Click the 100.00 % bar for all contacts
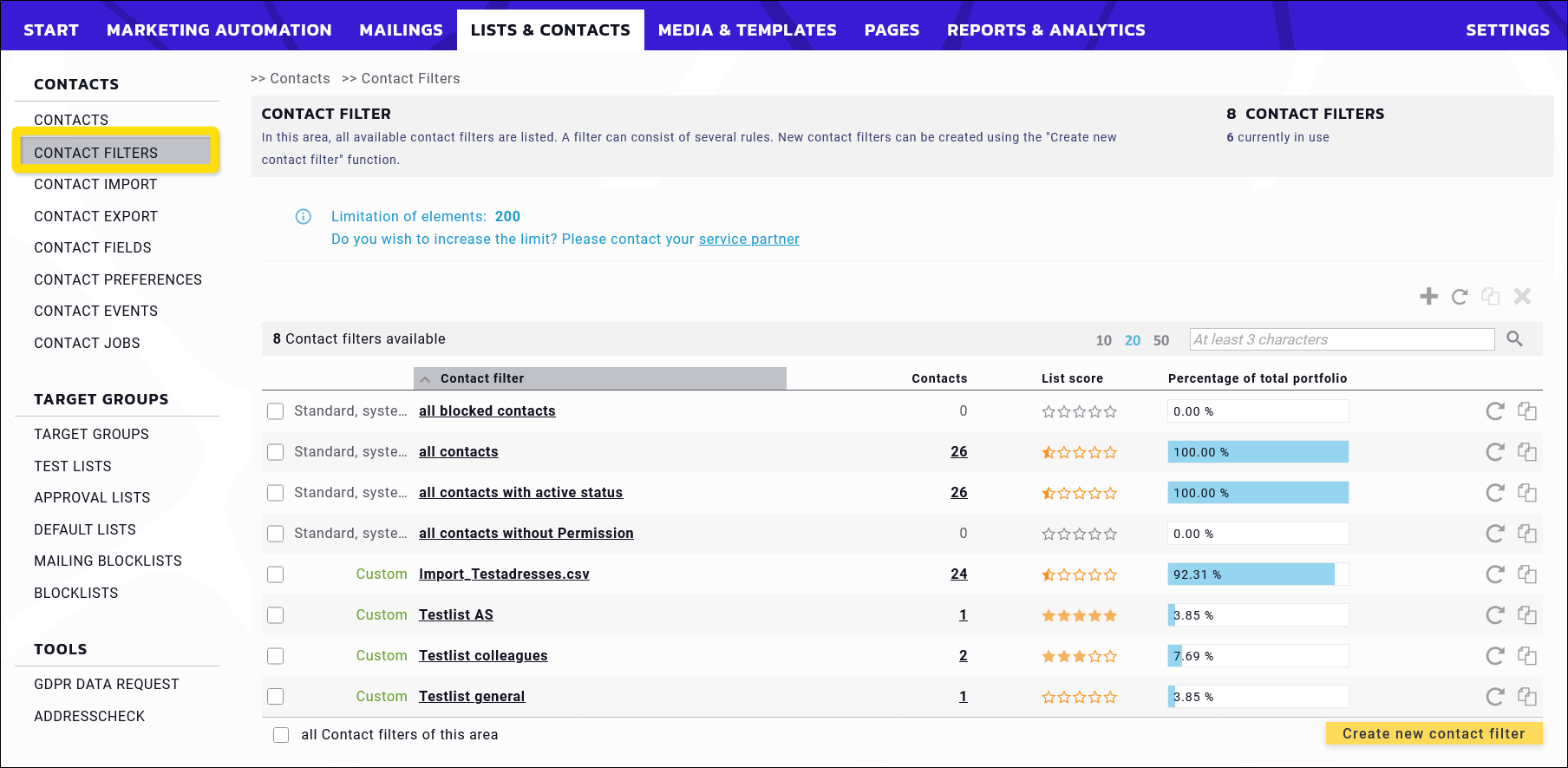Viewport: 1568px width, 768px height. click(x=1258, y=452)
